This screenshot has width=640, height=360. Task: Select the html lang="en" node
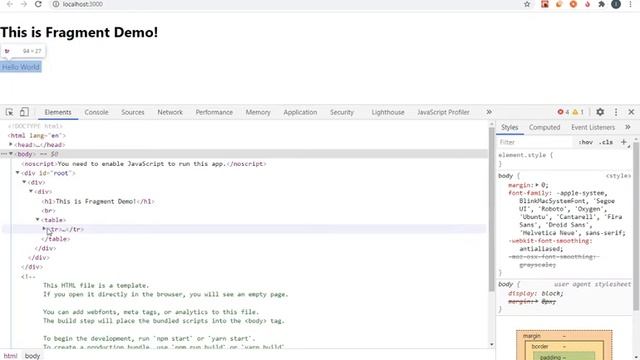(x=37, y=135)
